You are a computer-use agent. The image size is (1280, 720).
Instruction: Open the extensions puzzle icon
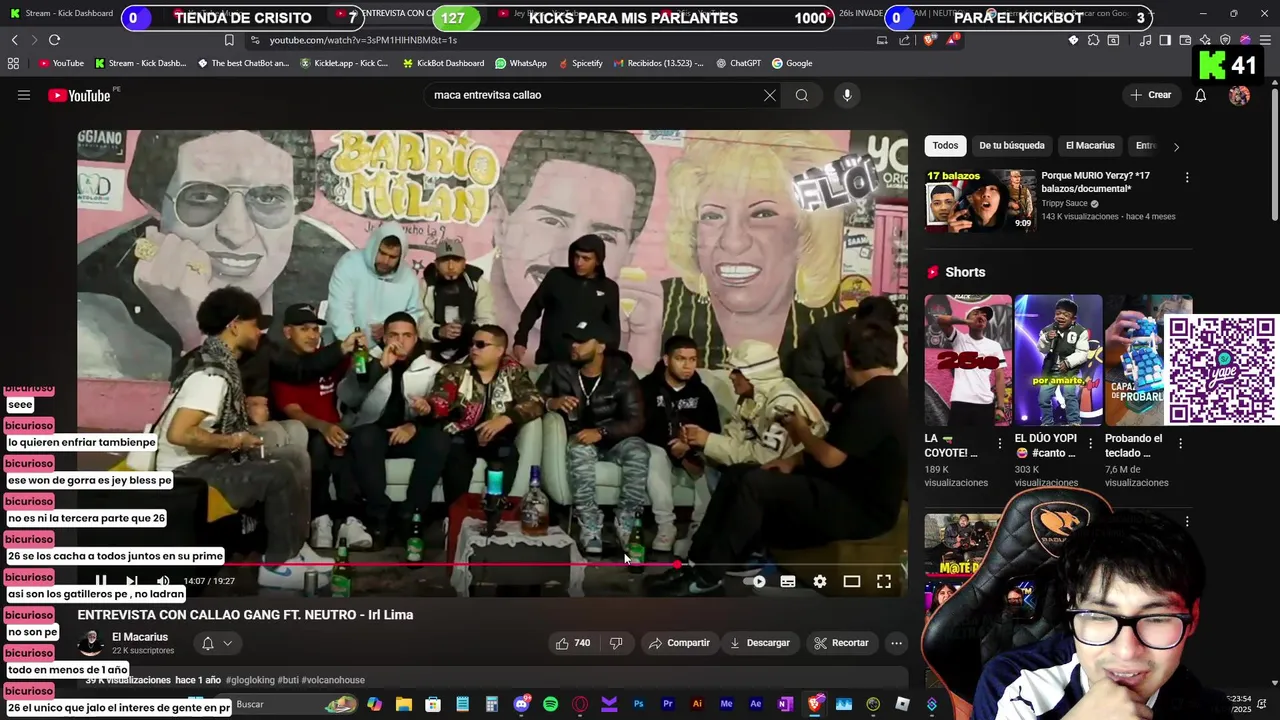coord(1093,40)
